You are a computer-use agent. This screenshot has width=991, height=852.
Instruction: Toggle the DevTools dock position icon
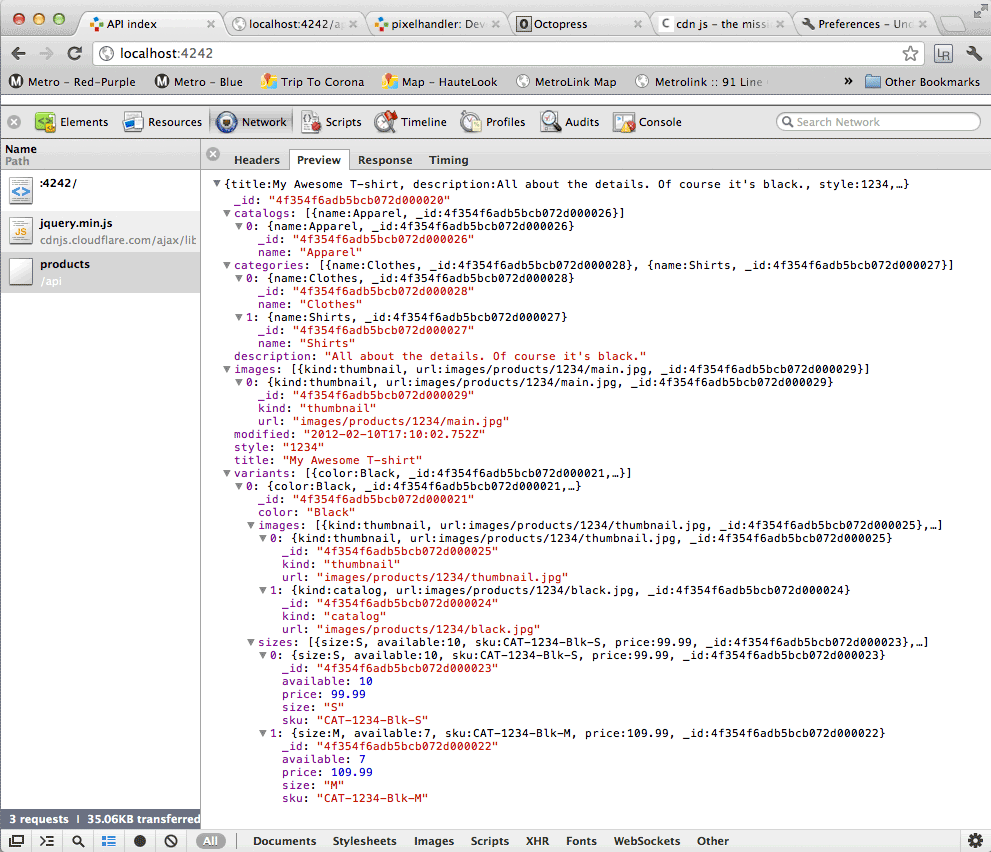pyautogui.click(x=15, y=841)
